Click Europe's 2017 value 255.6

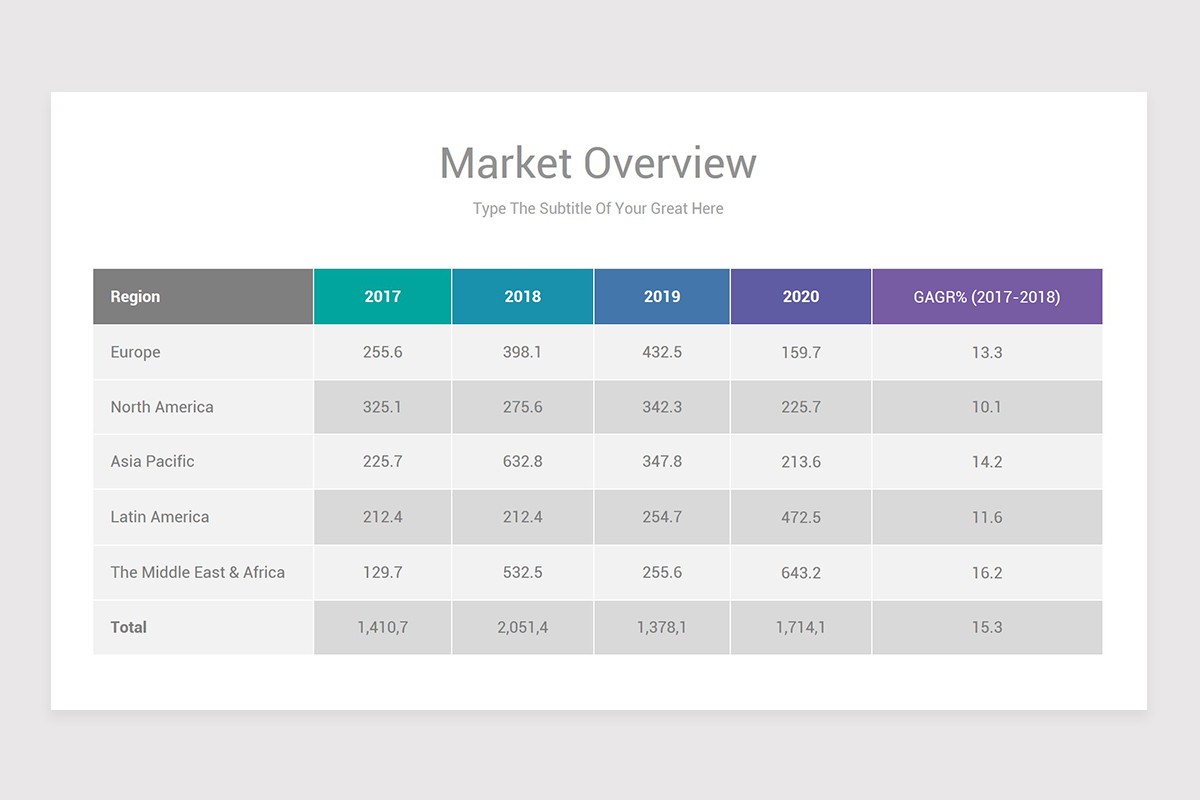[x=382, y=352]
